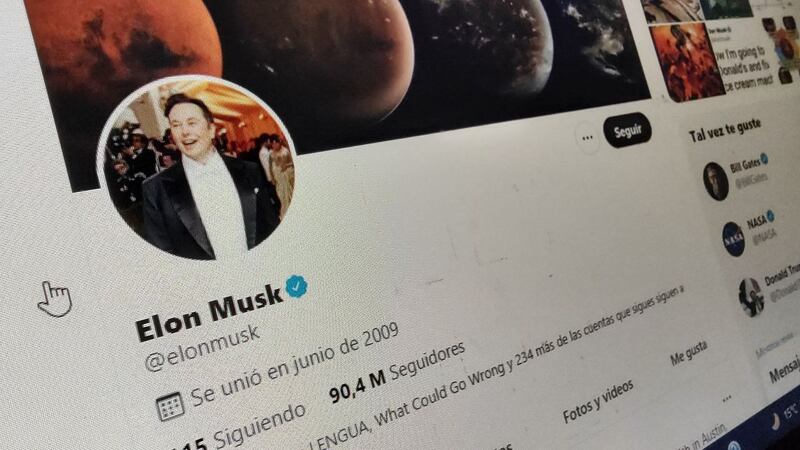800x450 pixels.
Task: Click Donald Trump's suggested account avatar
Action: click(x=751, y=297)
